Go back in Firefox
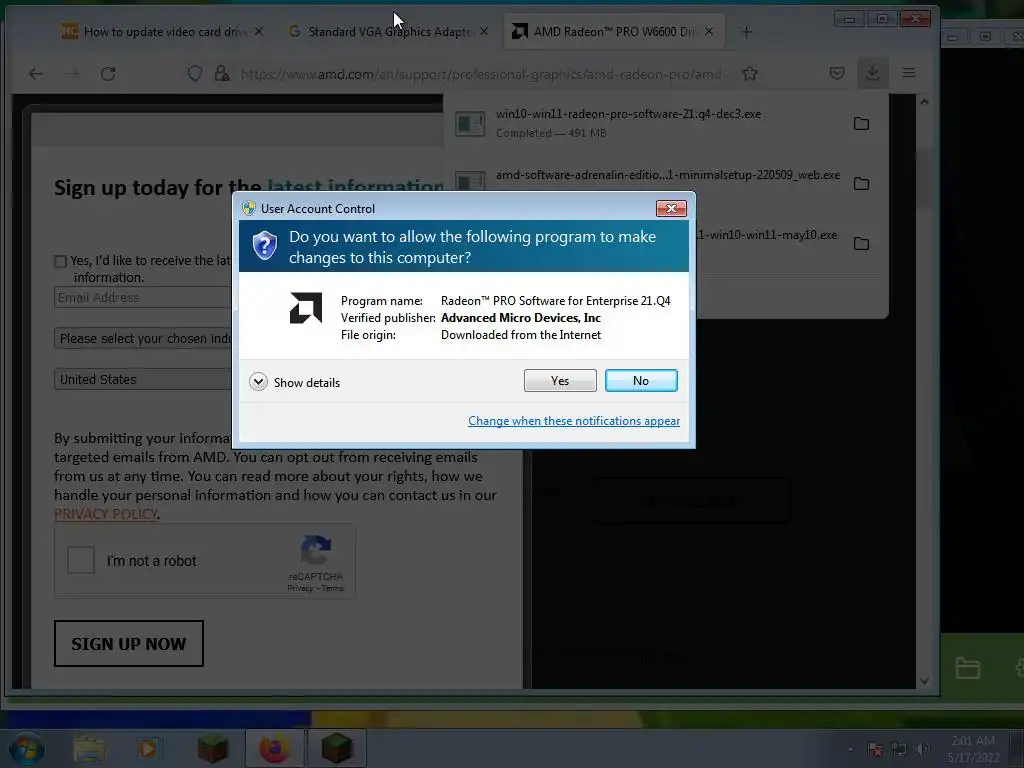1024x768 pixels. 36,74
